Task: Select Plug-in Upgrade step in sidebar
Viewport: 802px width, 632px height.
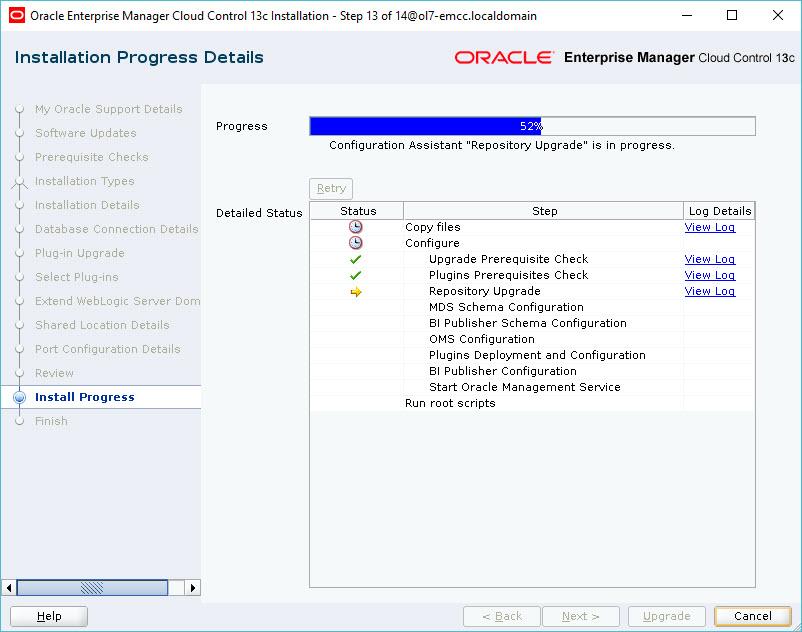Action: 79,253
